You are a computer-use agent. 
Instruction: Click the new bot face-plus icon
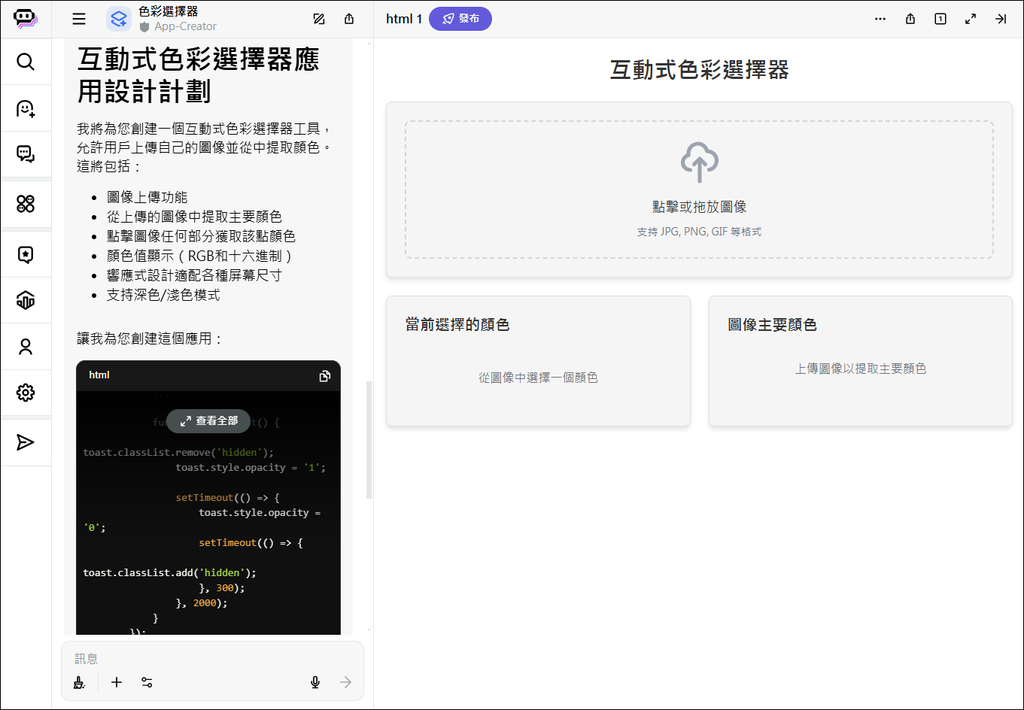coord(25,108)
